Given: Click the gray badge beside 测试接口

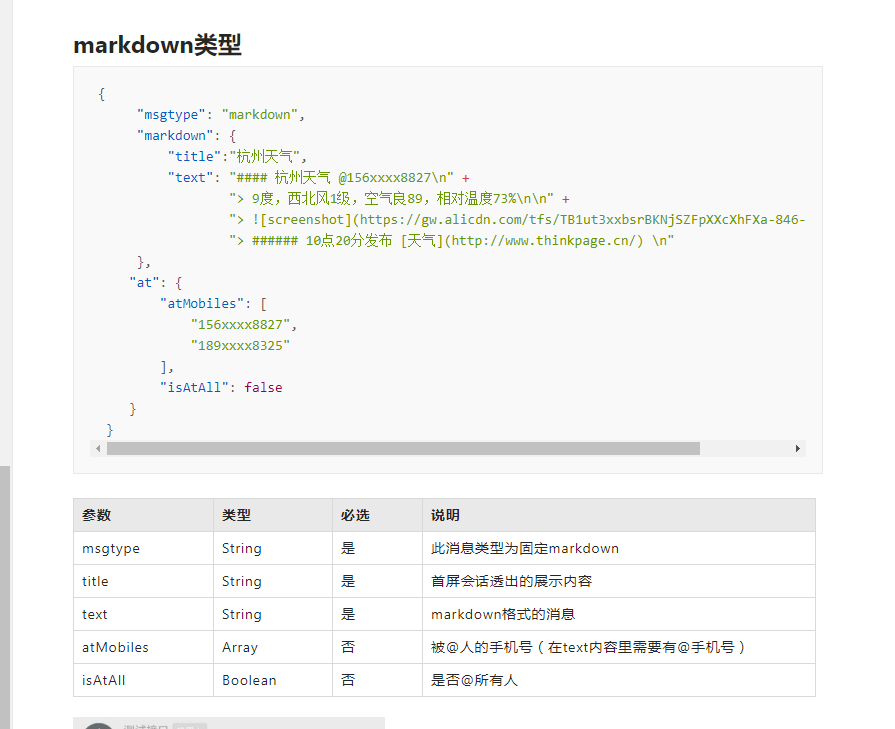Looking at the screenshot, I should click(190, 727).
